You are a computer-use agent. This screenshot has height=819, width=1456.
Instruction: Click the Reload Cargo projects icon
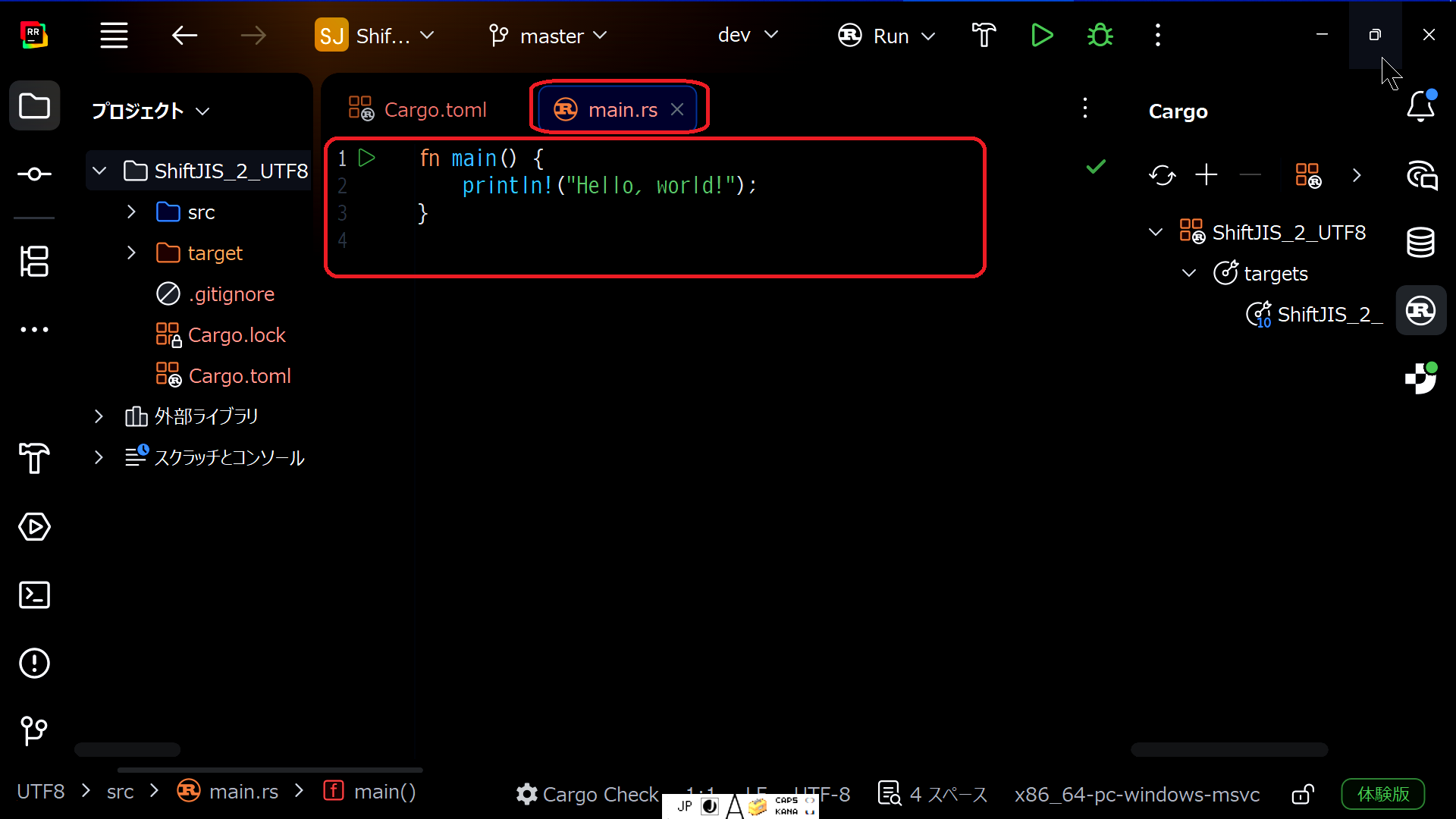click(1162, 175)
